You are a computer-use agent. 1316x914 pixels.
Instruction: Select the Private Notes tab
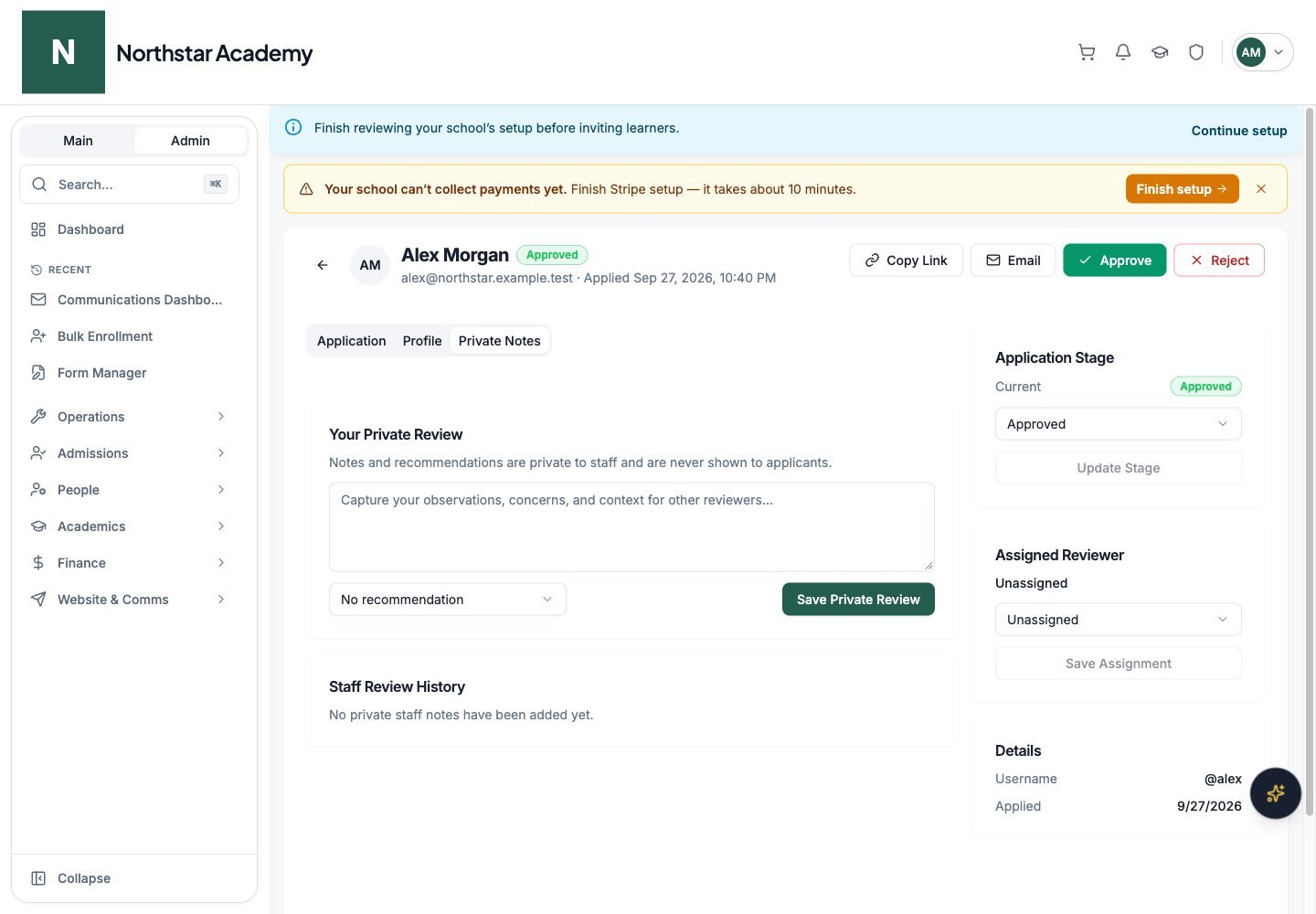tap(500, 341)
